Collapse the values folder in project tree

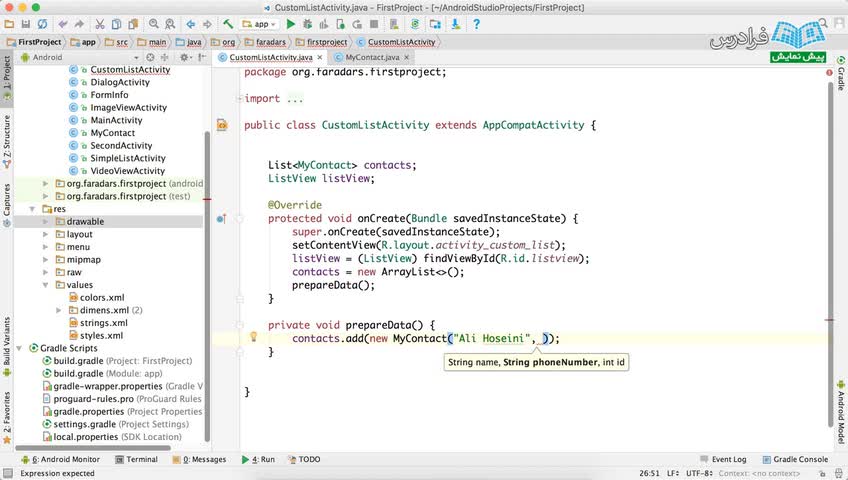click(46, 285)
